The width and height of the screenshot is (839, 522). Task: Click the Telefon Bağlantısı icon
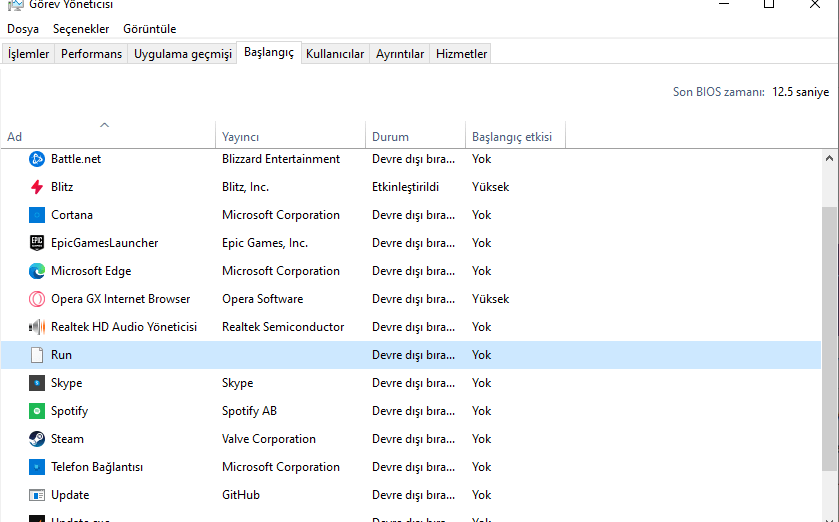(x=36, y=467)
